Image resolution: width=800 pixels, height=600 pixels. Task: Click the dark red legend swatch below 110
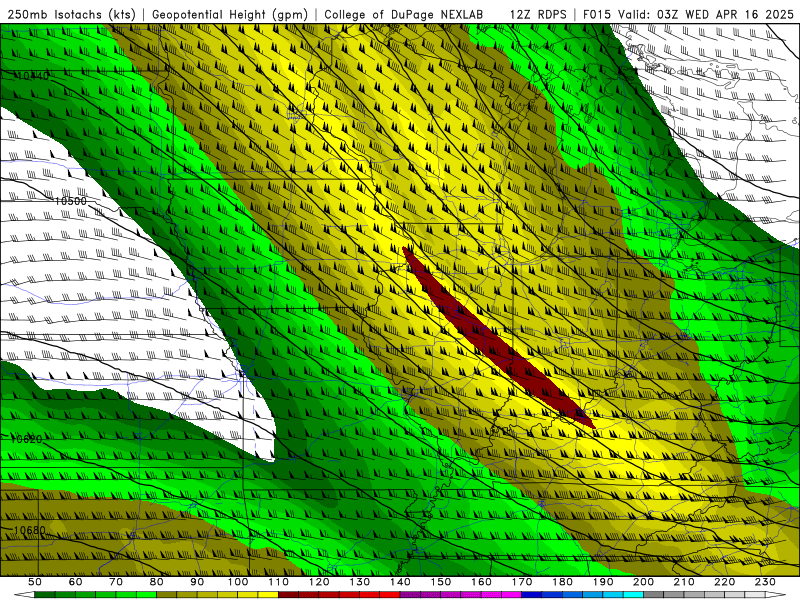(288, 595)
